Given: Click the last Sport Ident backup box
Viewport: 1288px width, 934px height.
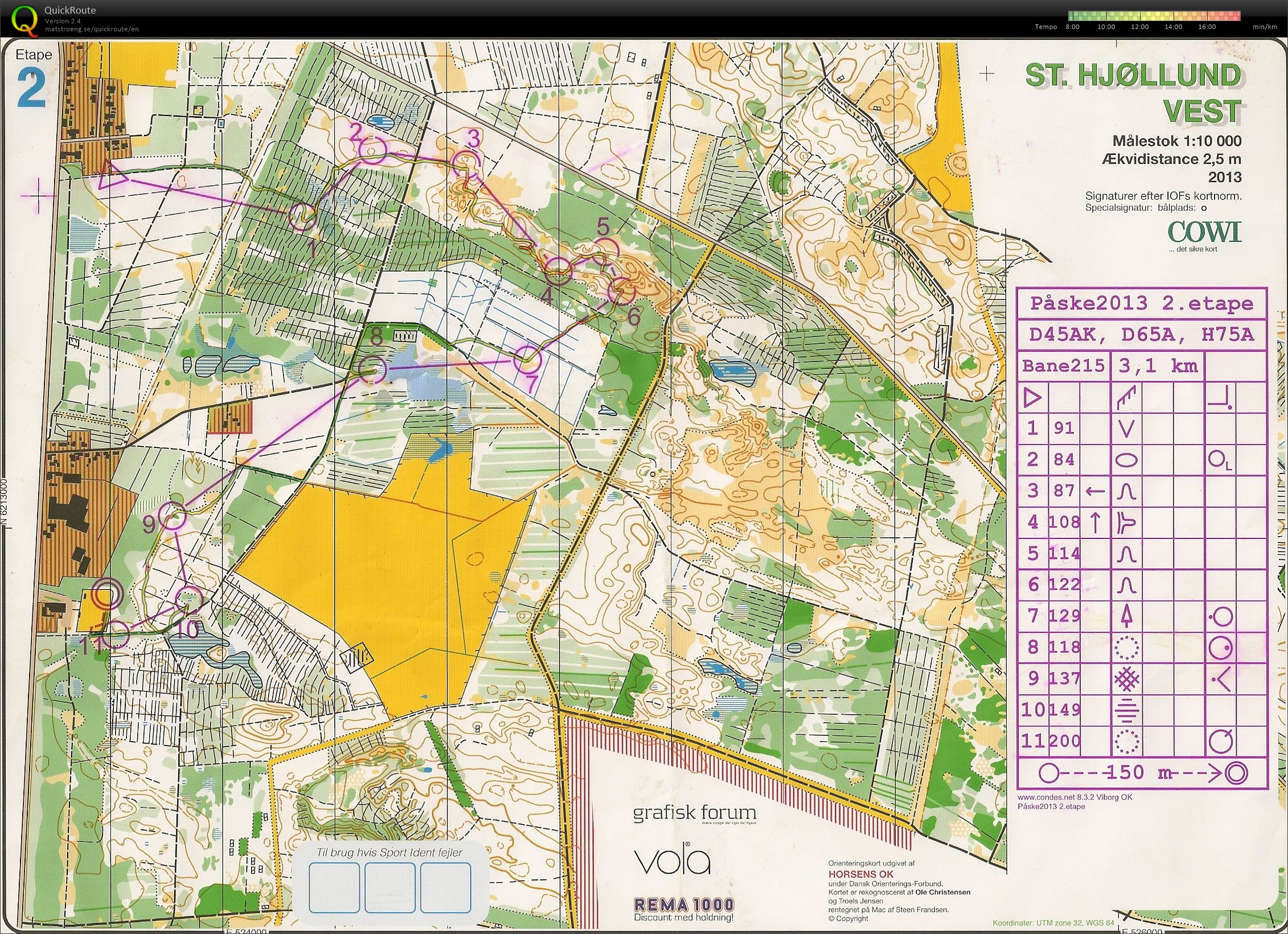Looking at the screenshot, I should tap(446, 887).
